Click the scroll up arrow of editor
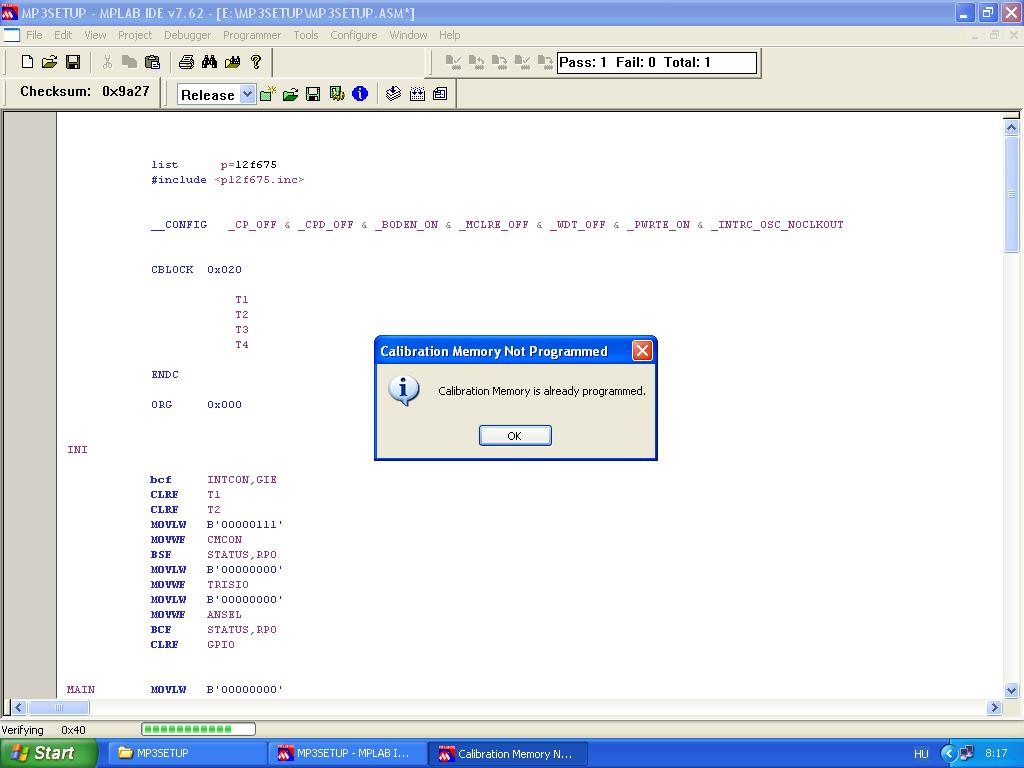The height and width of the screenshot is (768, 1024). [1011, 127]
